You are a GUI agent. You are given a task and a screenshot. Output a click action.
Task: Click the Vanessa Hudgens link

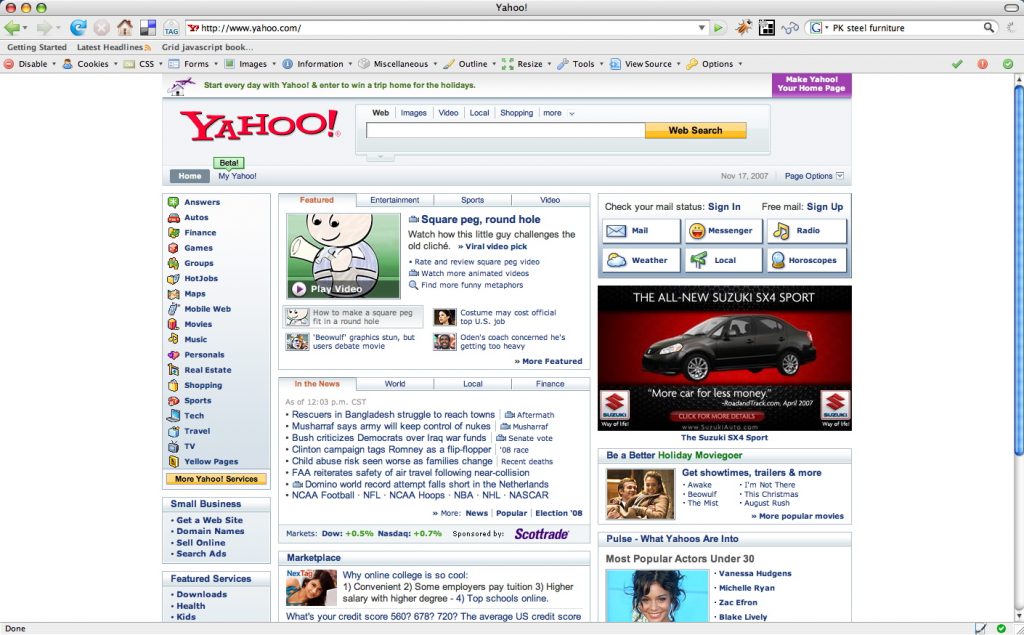755,574
